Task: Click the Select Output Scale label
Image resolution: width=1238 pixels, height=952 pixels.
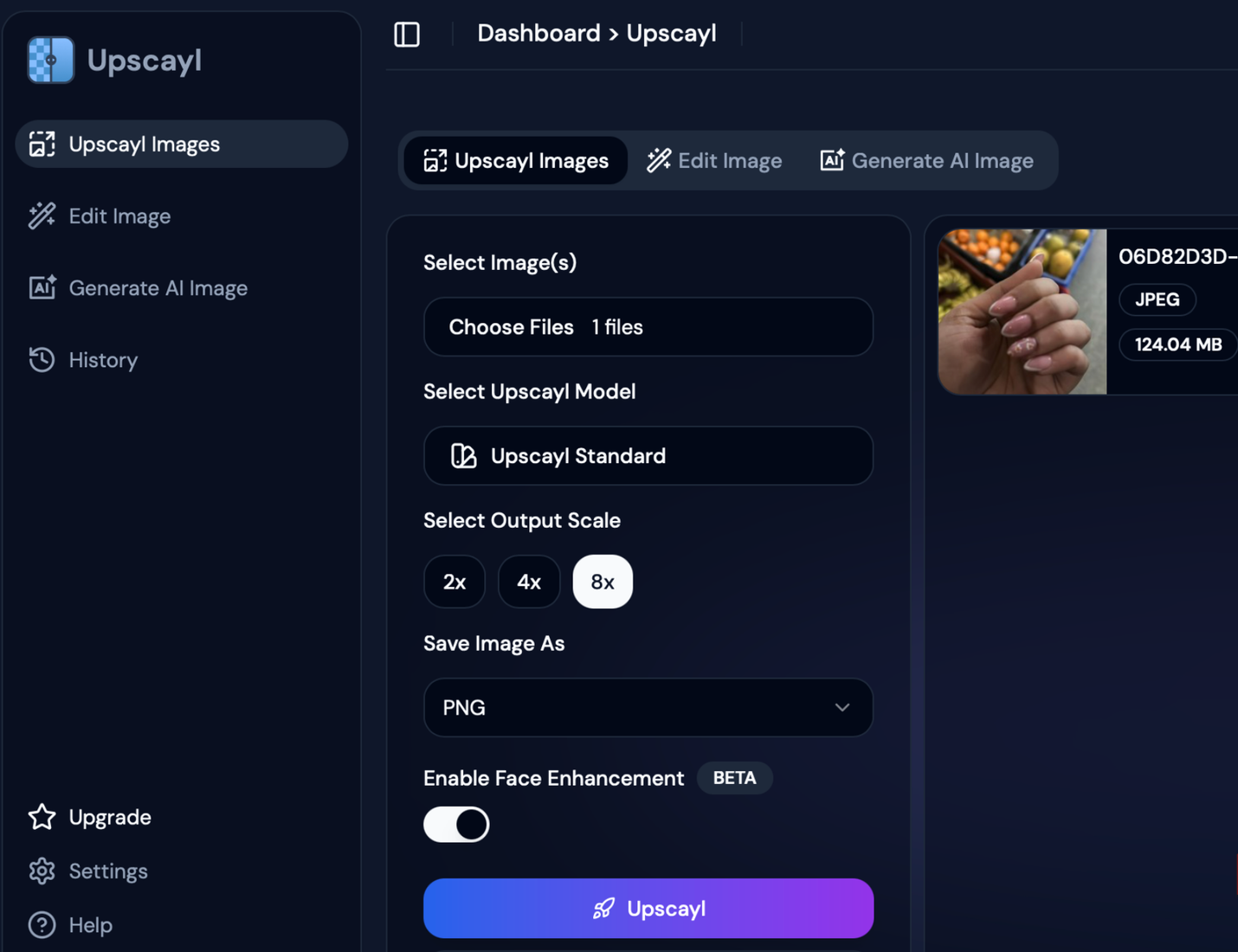Action: (x=522, y=520)
